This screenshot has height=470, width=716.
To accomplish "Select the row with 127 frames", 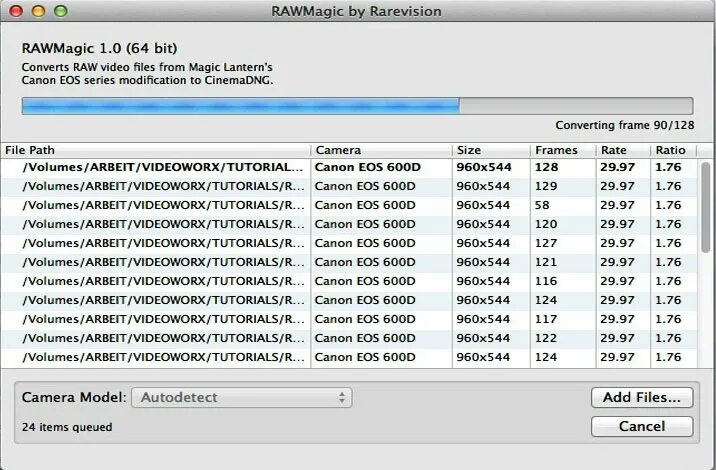I will 349,243.
